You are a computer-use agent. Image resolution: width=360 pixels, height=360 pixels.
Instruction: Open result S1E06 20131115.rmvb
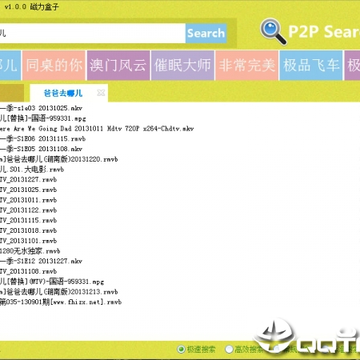pyautogui.click(x=44, y=139)
